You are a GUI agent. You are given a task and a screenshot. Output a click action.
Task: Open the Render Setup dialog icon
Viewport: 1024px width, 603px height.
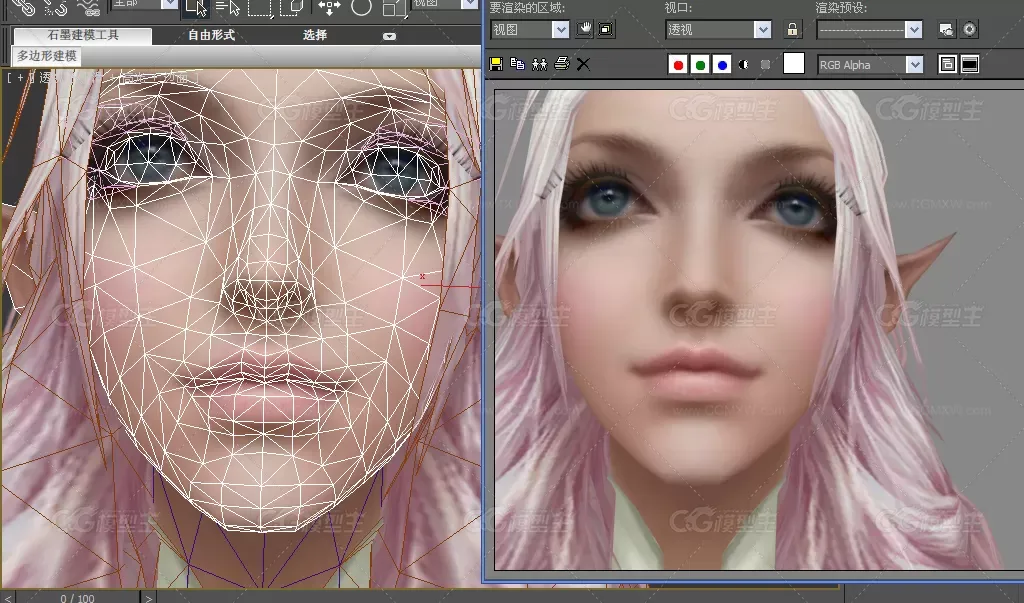point(946,29)
